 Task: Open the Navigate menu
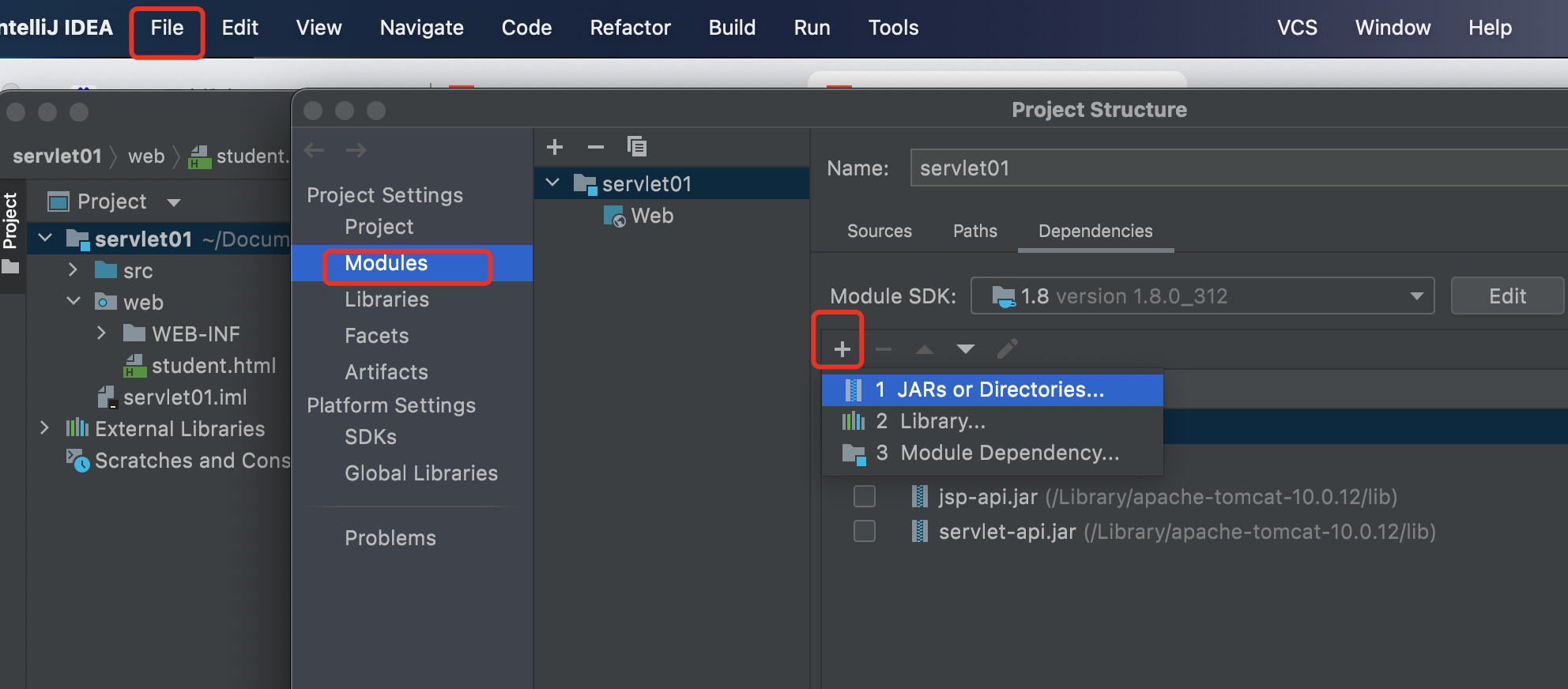click(422, 28)
